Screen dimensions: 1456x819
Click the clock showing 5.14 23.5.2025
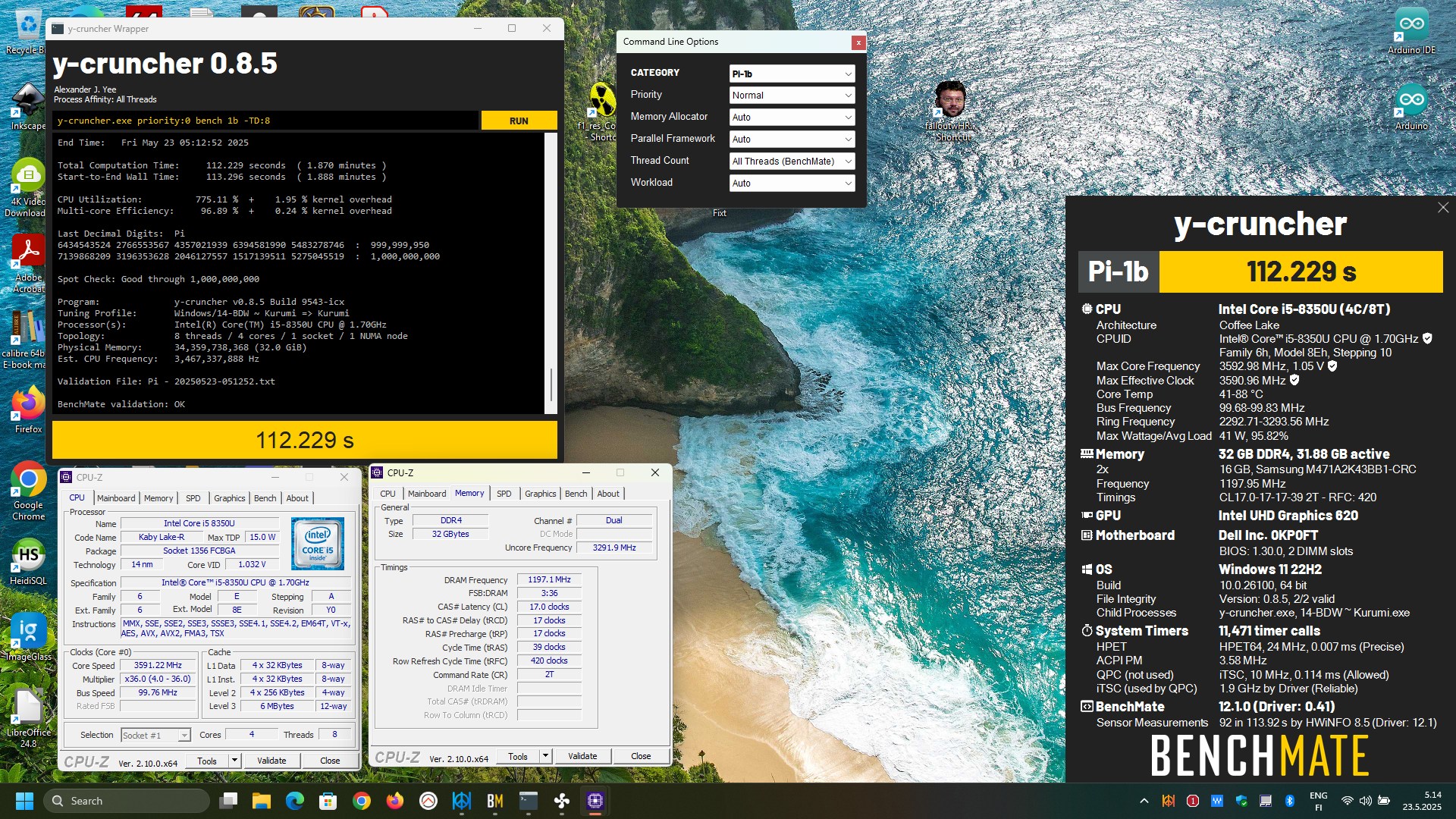(1422, 801)
